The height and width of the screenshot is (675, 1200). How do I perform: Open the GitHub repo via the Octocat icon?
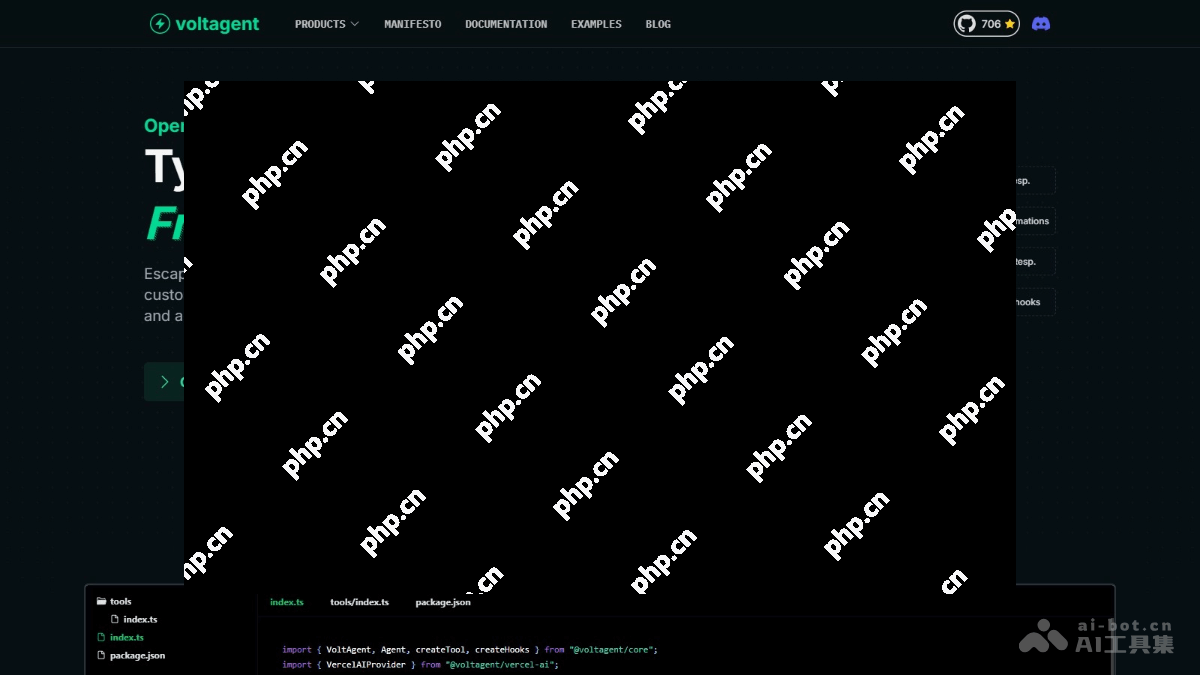tap(967, 23)
